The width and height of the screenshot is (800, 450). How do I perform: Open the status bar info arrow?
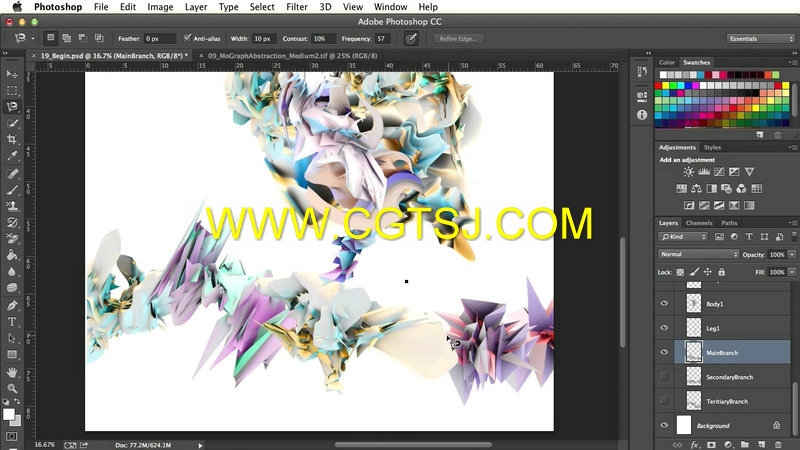pos(200,445)
